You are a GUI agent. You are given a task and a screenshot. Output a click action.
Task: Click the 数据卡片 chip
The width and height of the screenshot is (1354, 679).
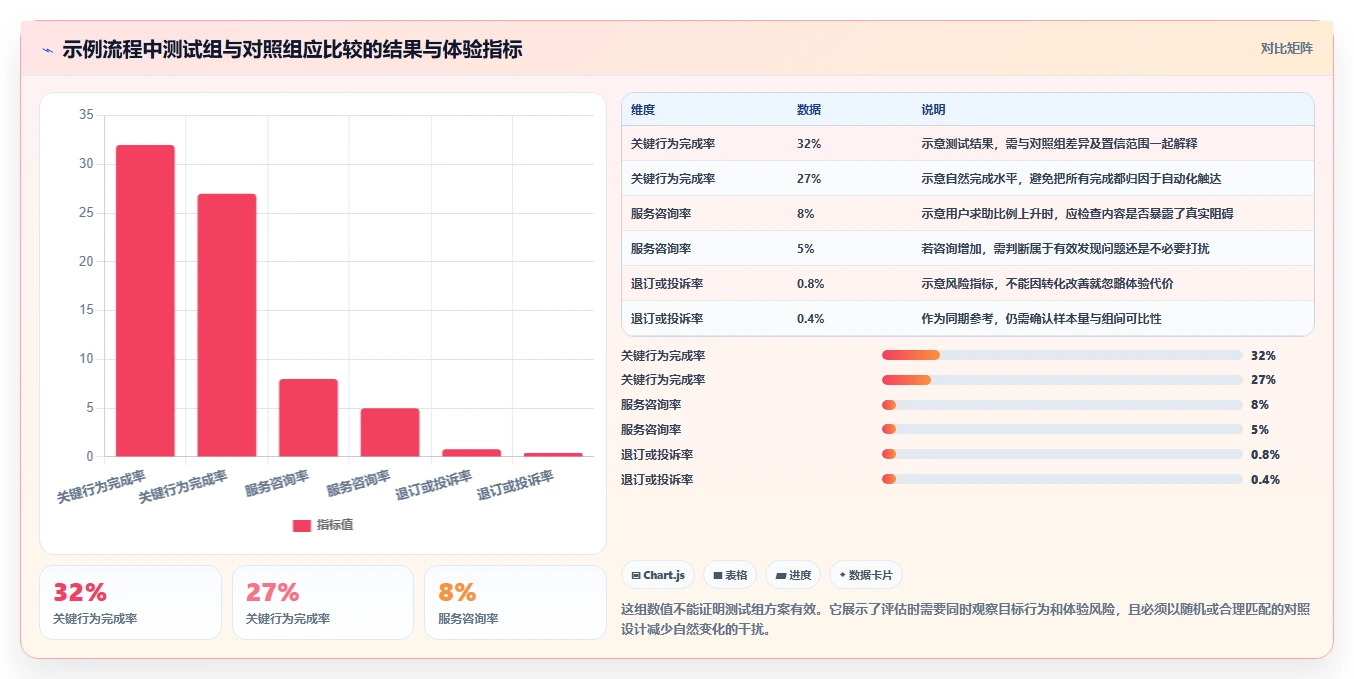pyautogui.click(x=866, y=575)
